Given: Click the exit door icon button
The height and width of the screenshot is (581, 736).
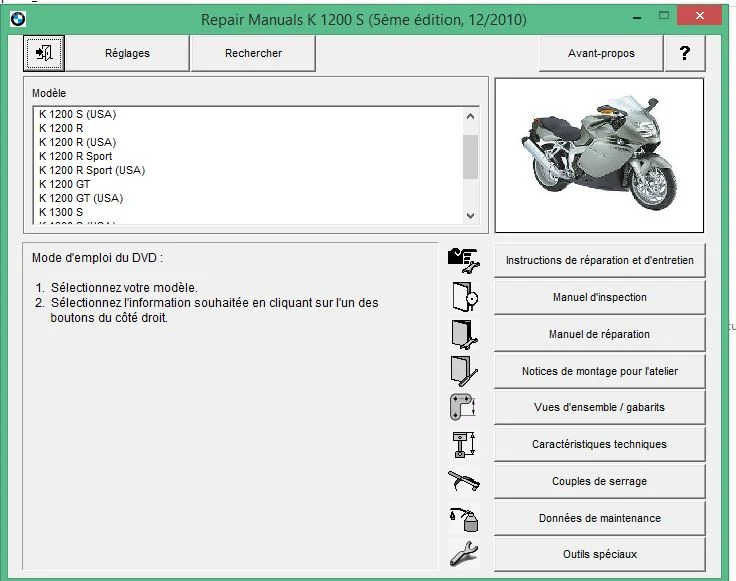Looking at the screenshot, I should coord(44,53).
